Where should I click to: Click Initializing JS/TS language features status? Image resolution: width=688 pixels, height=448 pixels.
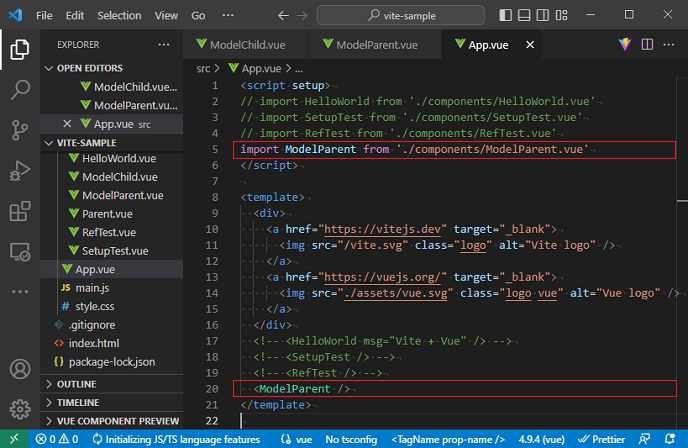click(176, 439)
